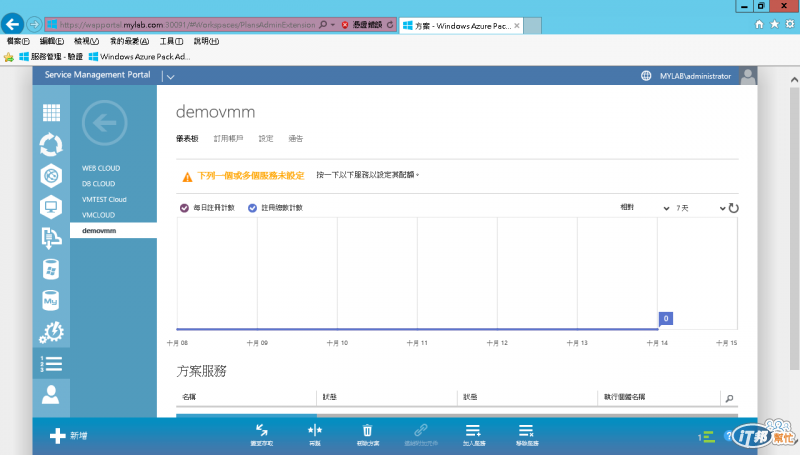Open the Plans list sidebar icon

[x=51, y=364]
